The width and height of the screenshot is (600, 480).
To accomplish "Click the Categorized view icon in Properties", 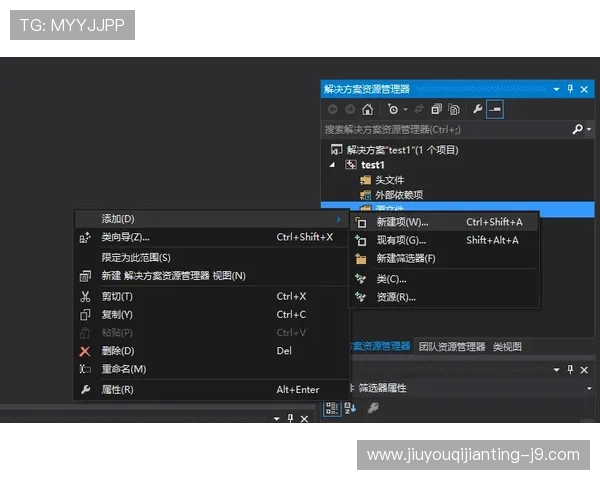I will pos(332,408).
